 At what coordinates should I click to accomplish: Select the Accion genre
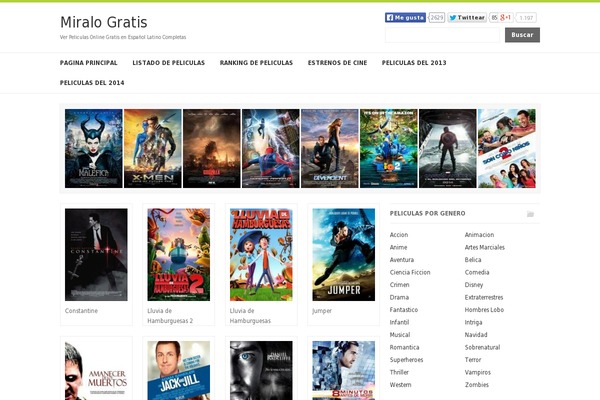pyautogui.click(x=399, y=235)
